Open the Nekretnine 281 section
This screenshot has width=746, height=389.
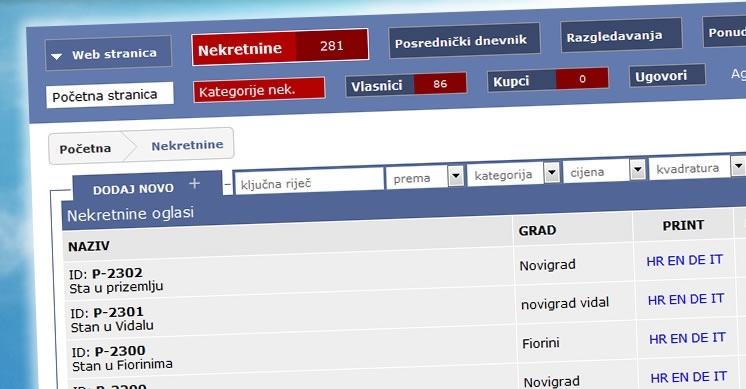pyautogui.click(x=280, y=47)
